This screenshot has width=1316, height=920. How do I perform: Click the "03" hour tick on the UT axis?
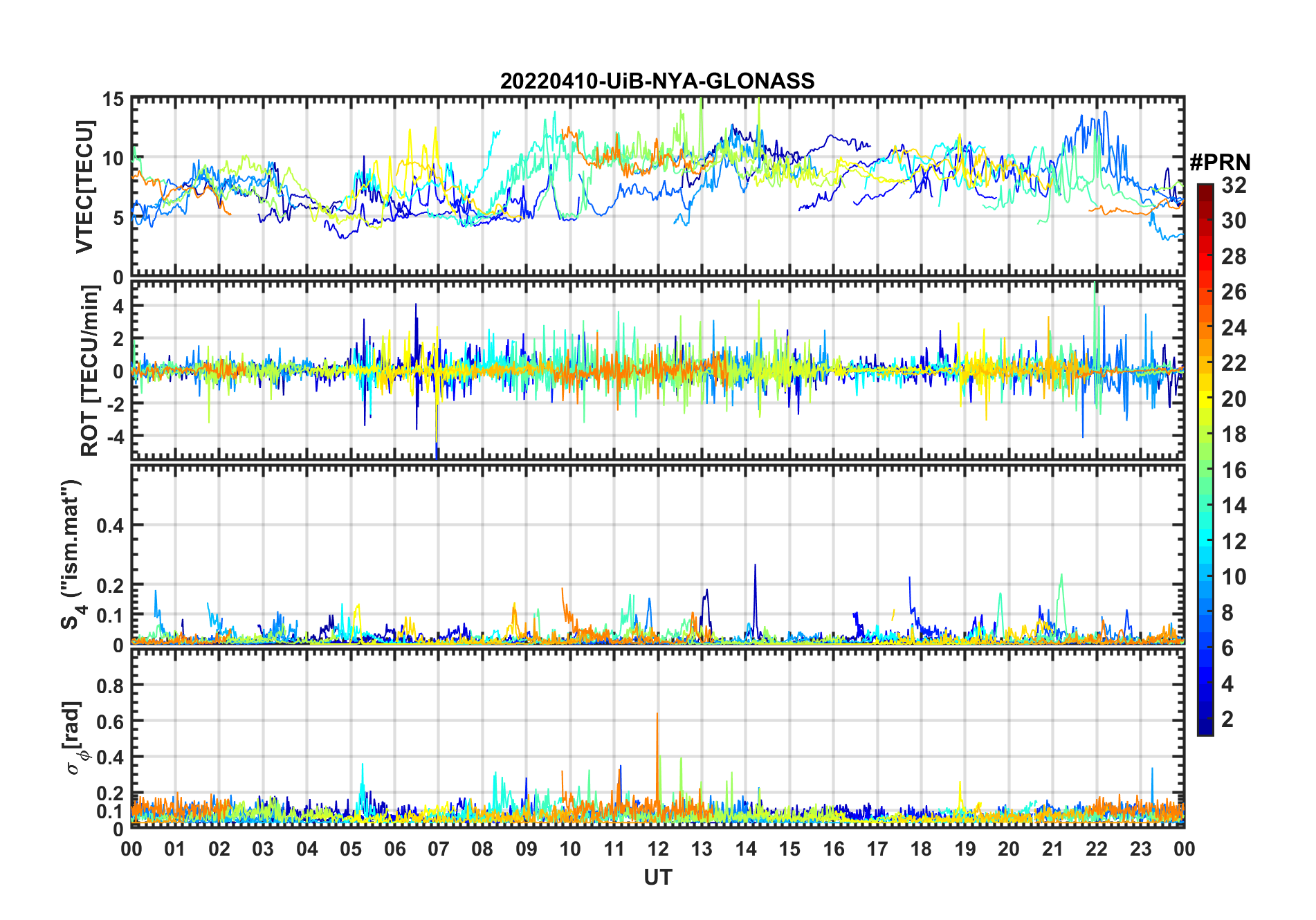(x=263, y=849)
